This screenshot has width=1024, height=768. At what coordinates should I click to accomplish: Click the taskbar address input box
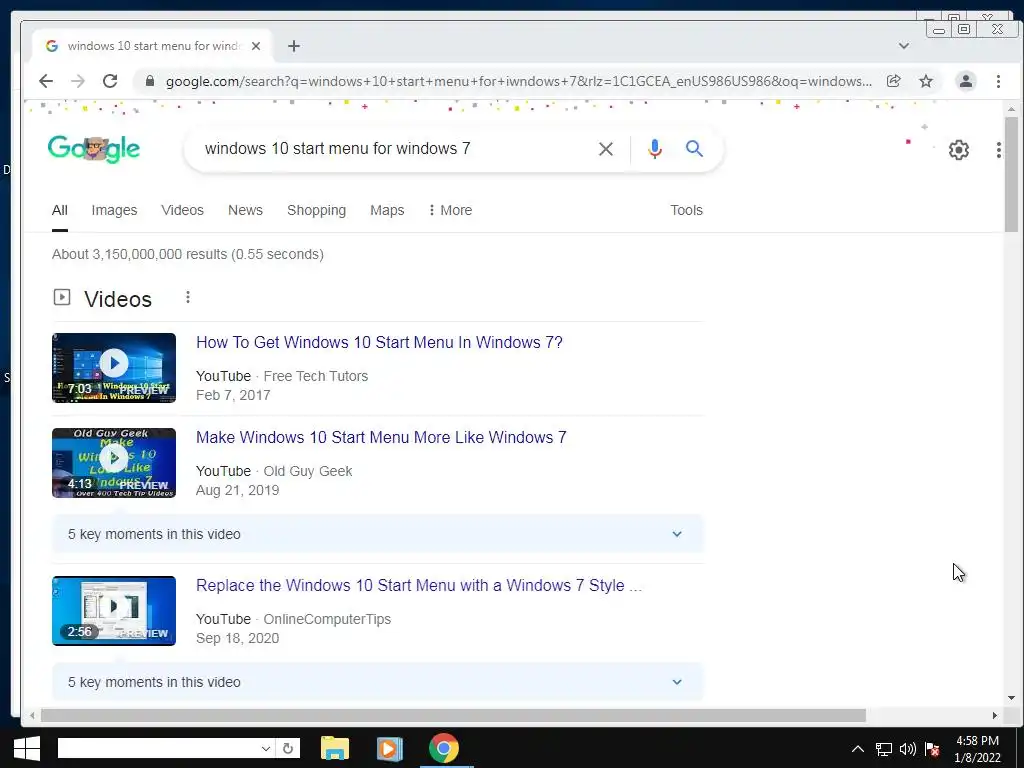tap(158, 748)
